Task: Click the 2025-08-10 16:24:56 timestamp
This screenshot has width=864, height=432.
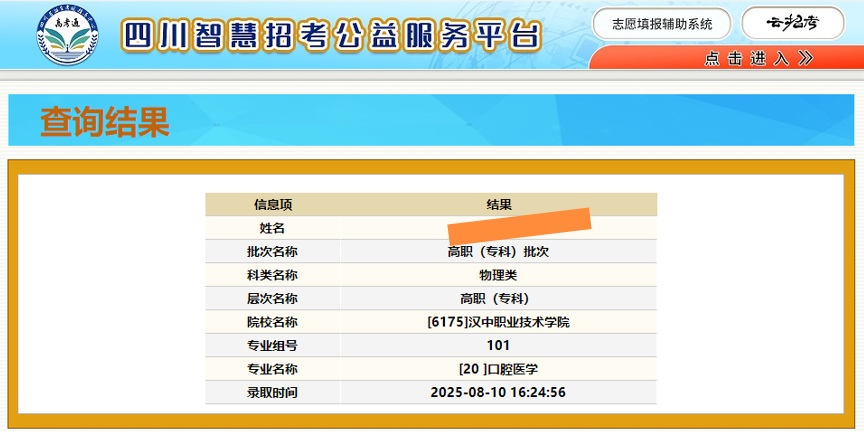Action: point(498,393)
